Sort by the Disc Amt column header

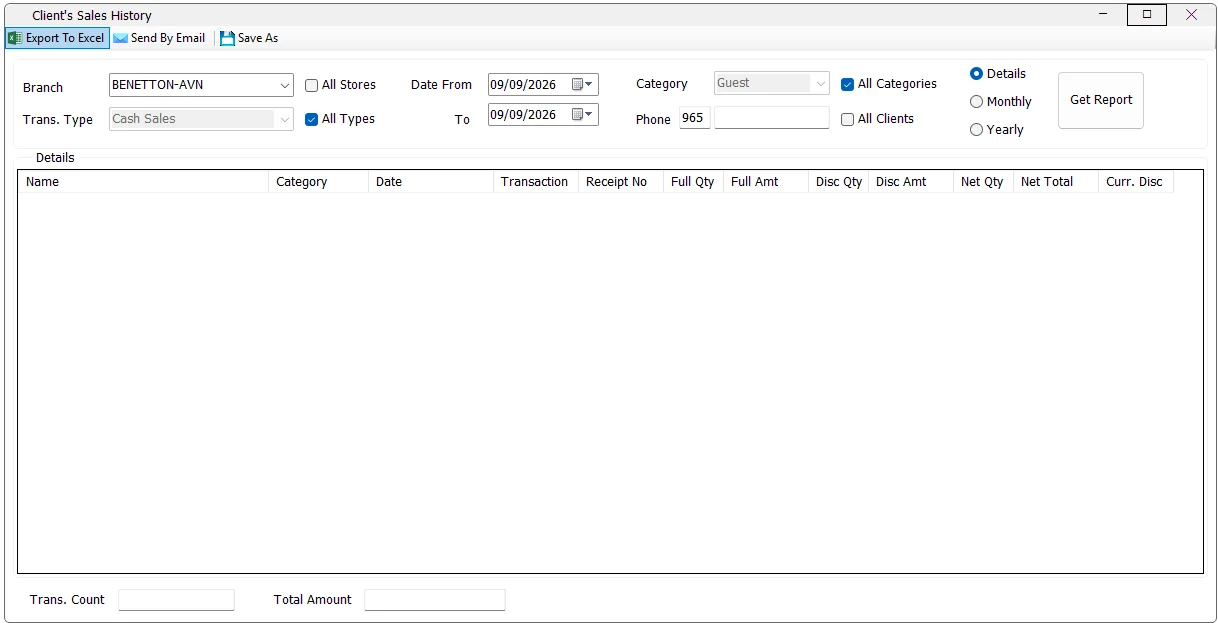(x=911, y=182)
